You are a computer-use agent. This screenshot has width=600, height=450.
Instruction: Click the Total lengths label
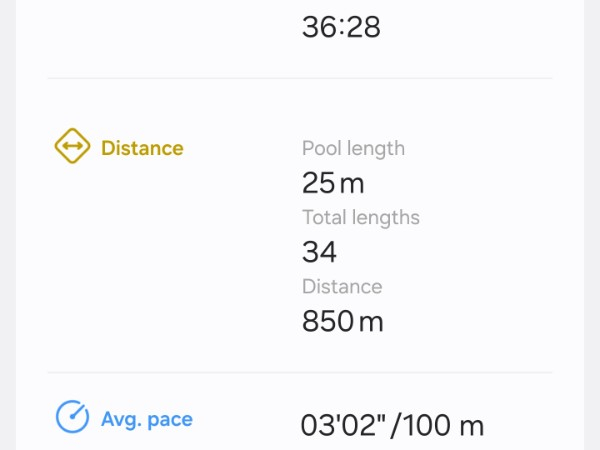[x=360, y=217]
